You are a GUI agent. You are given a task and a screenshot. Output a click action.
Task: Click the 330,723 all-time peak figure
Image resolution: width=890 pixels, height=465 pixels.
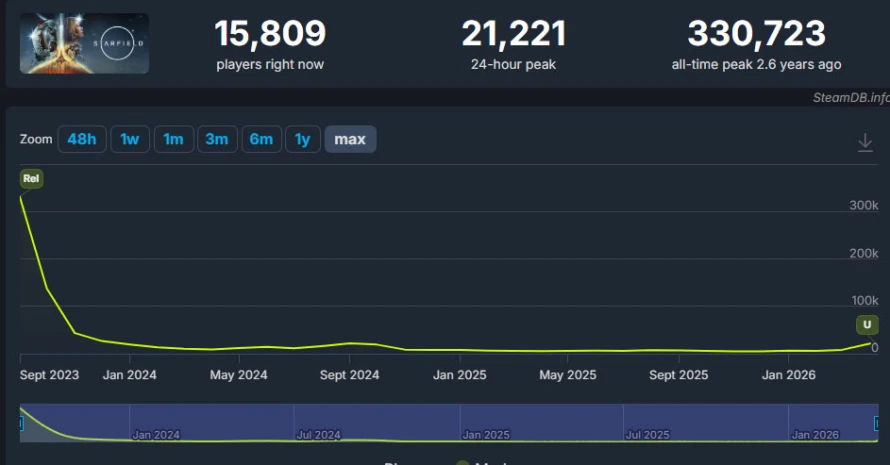tap(757, 33)
